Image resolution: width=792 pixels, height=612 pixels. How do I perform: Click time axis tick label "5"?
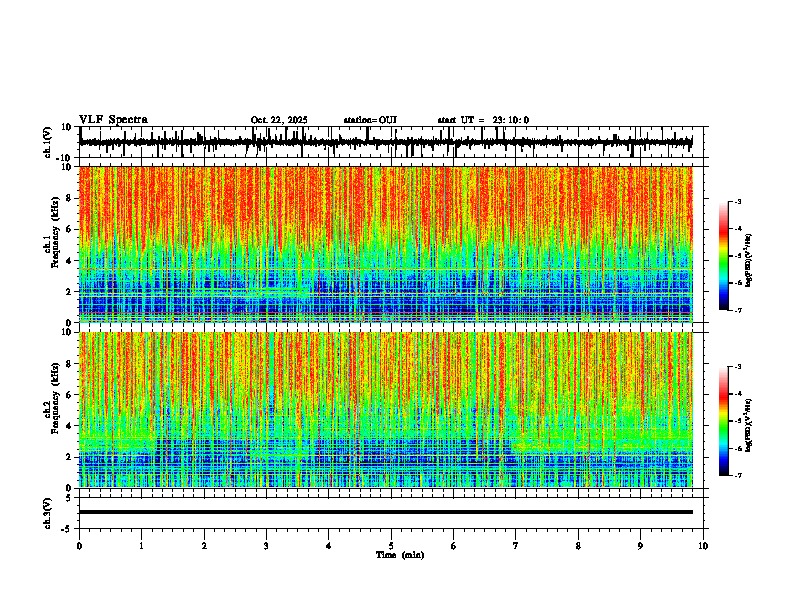(391, 546)
